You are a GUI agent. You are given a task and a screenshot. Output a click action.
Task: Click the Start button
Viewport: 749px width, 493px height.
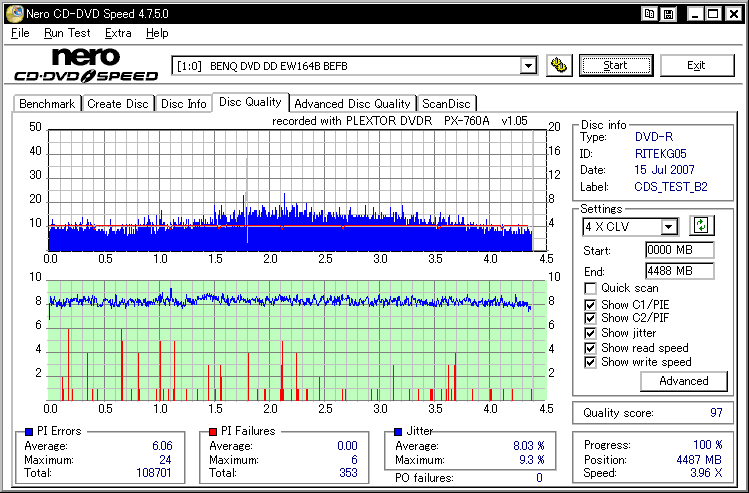point(616,65)
